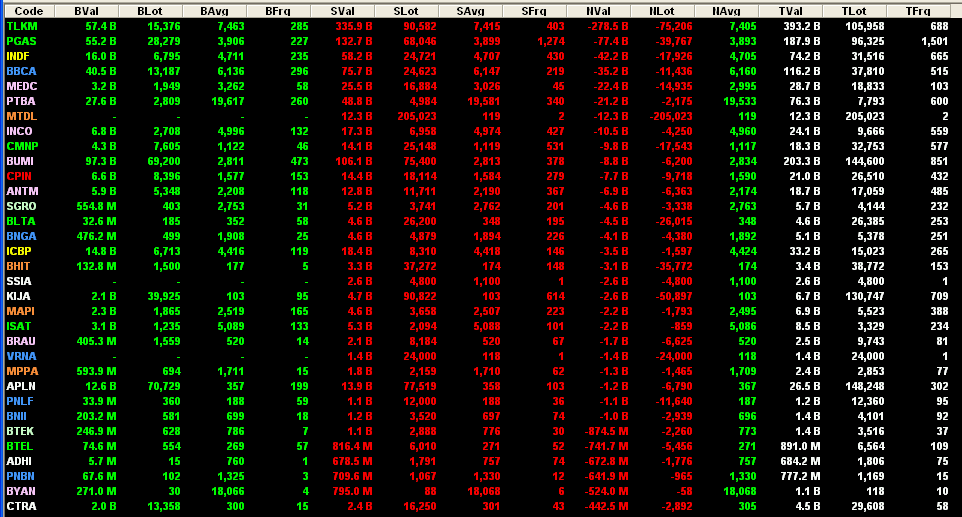
Task: Click the TLot column header
Action: tap(854, 11)
